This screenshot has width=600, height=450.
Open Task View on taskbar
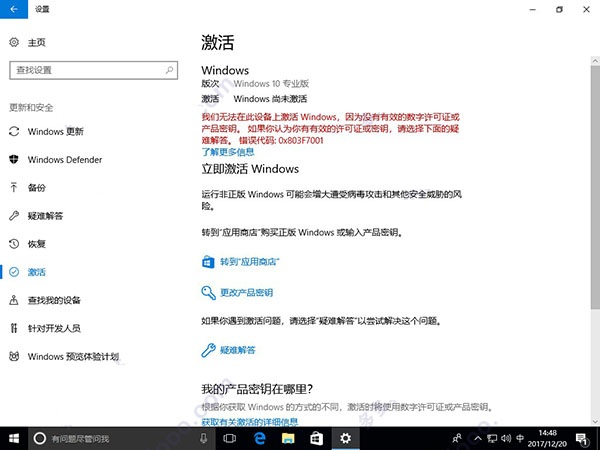(x=230, y=439)
